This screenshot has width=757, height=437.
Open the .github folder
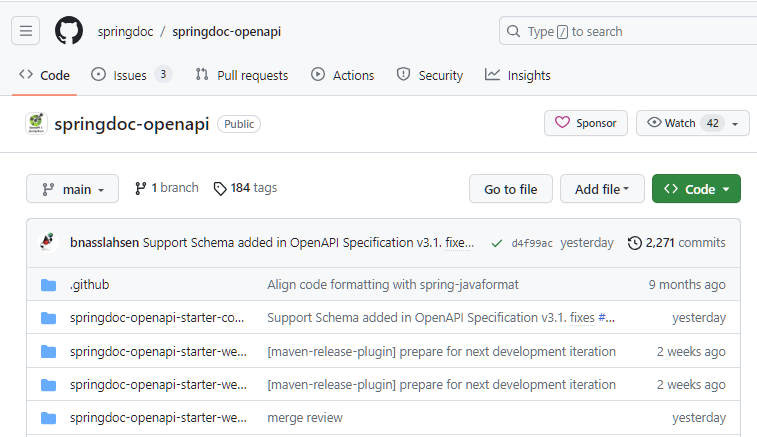90,285
